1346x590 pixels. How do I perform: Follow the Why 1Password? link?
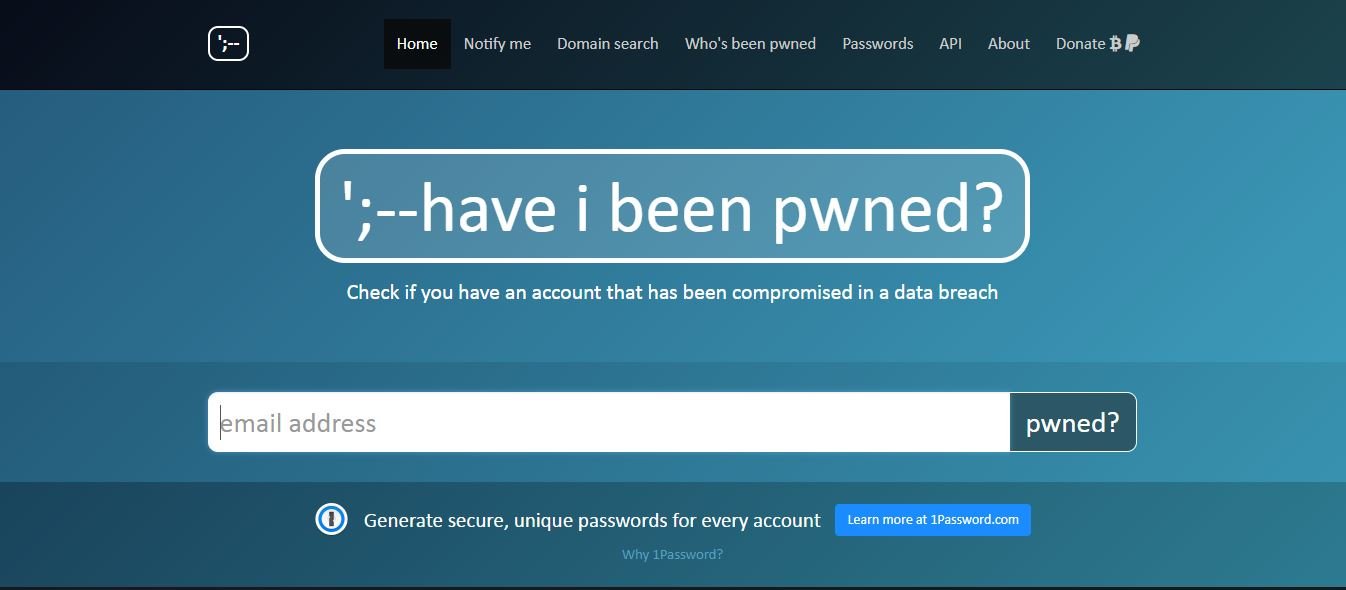click(x=672, y=554)
